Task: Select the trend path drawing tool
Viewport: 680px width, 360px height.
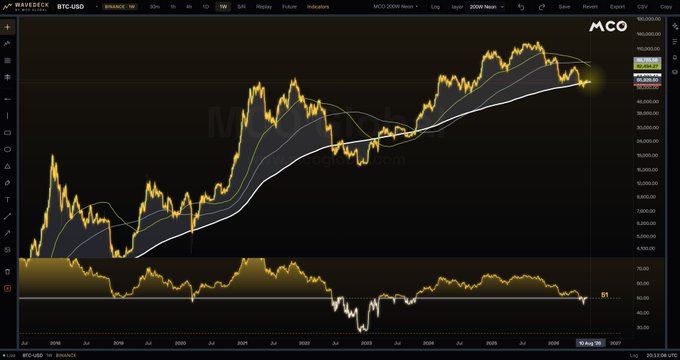Action: pyautogui.click(x=7, y=44)
